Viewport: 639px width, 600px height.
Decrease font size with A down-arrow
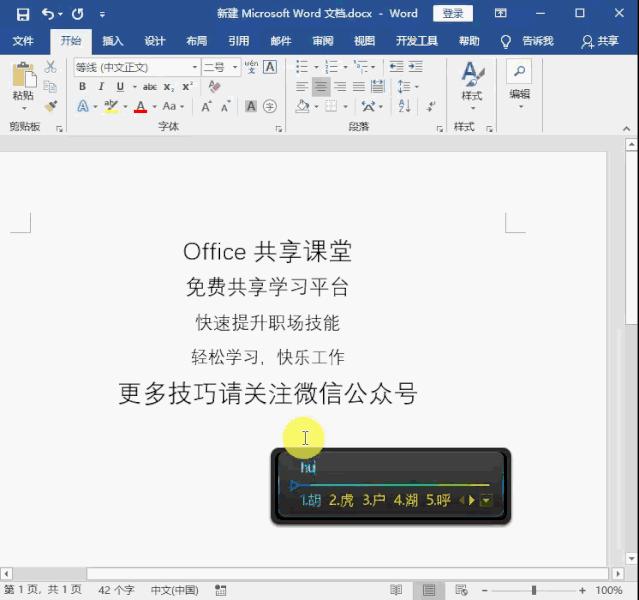coord(226,107)
